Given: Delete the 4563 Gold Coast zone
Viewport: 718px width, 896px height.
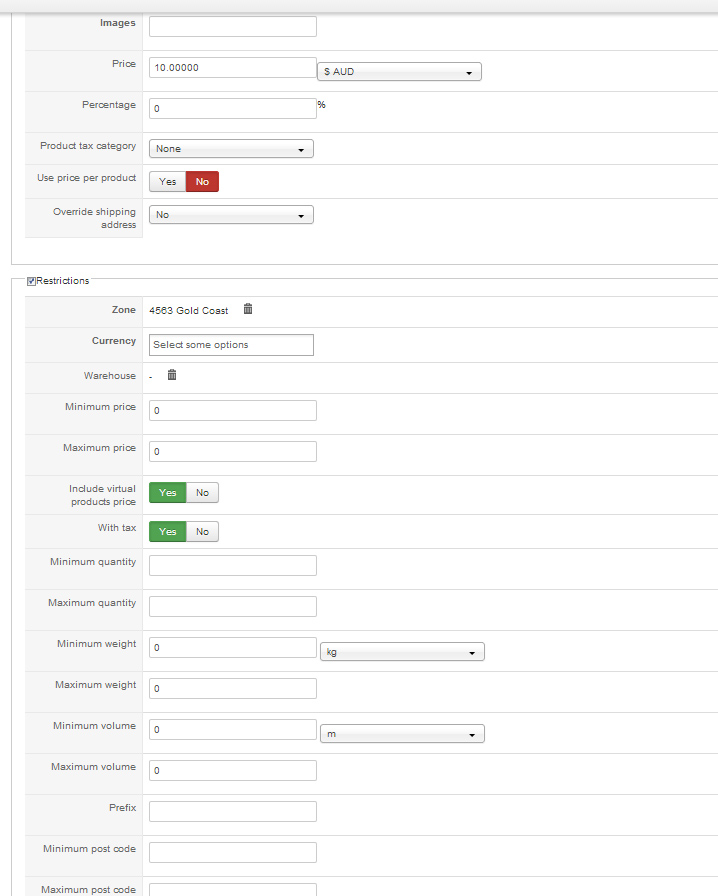Looking at the screenshot, I should click(x=248, y=310).
